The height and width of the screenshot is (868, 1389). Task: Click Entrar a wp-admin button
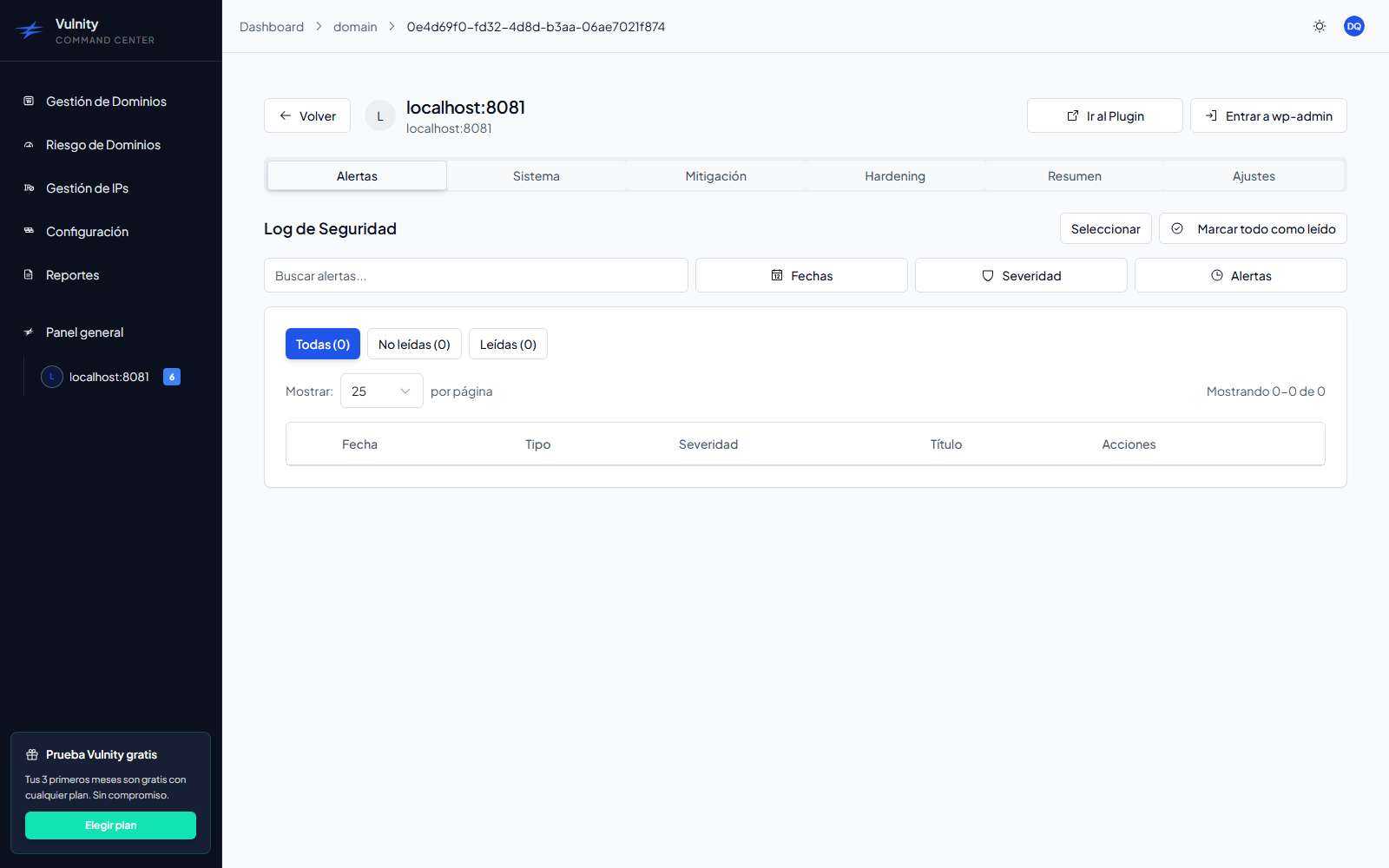pos(1268,115)
